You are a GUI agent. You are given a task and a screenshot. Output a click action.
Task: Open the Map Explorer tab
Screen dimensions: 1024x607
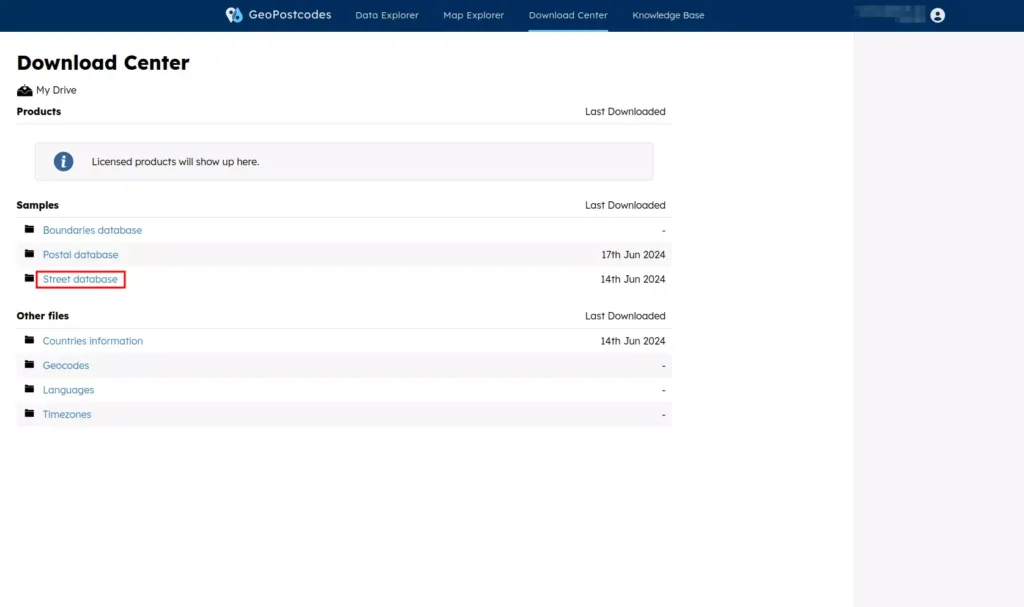point(473,15)
